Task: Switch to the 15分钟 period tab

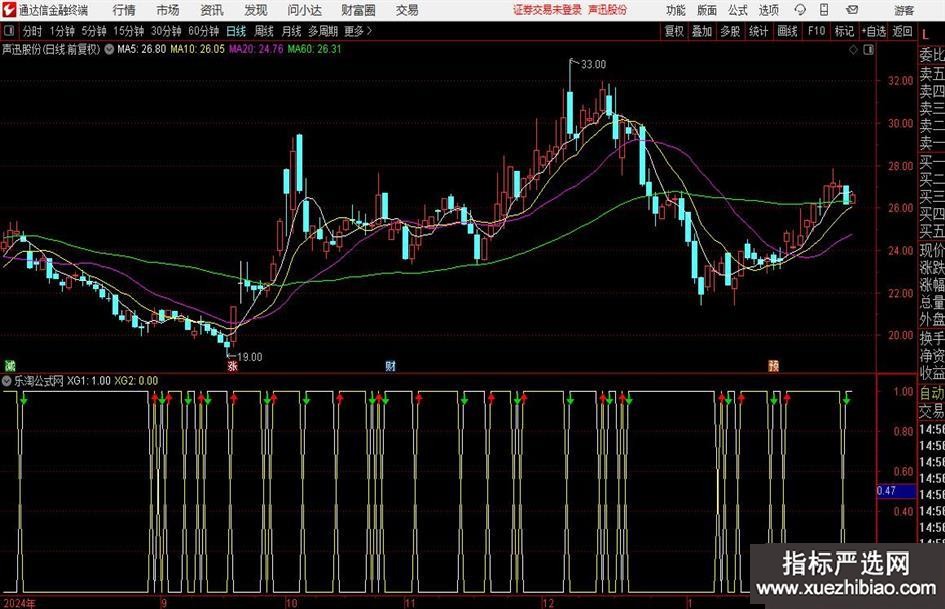Action: click(x=129, y=31)
